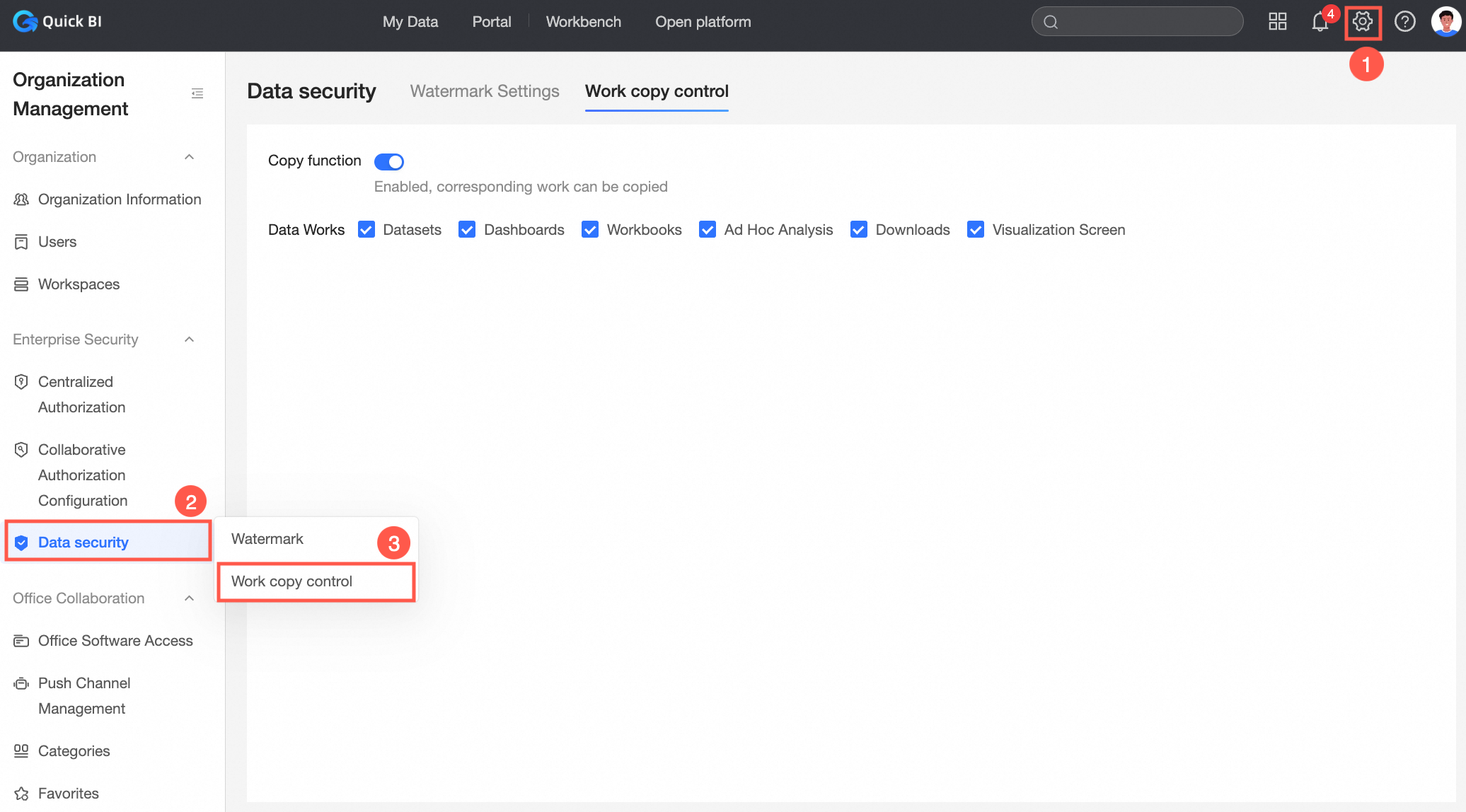Collapse the Enterprise Security section
Screen dimensions: 1466x812
[189, 340]
